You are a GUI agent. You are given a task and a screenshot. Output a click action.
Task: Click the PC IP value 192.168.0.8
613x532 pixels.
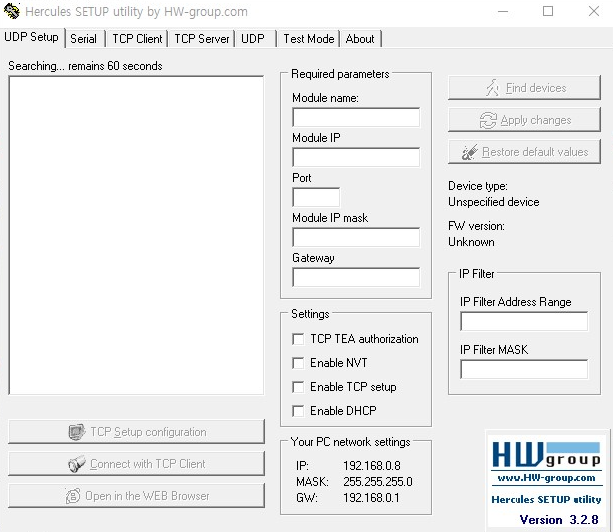(372, 466)
